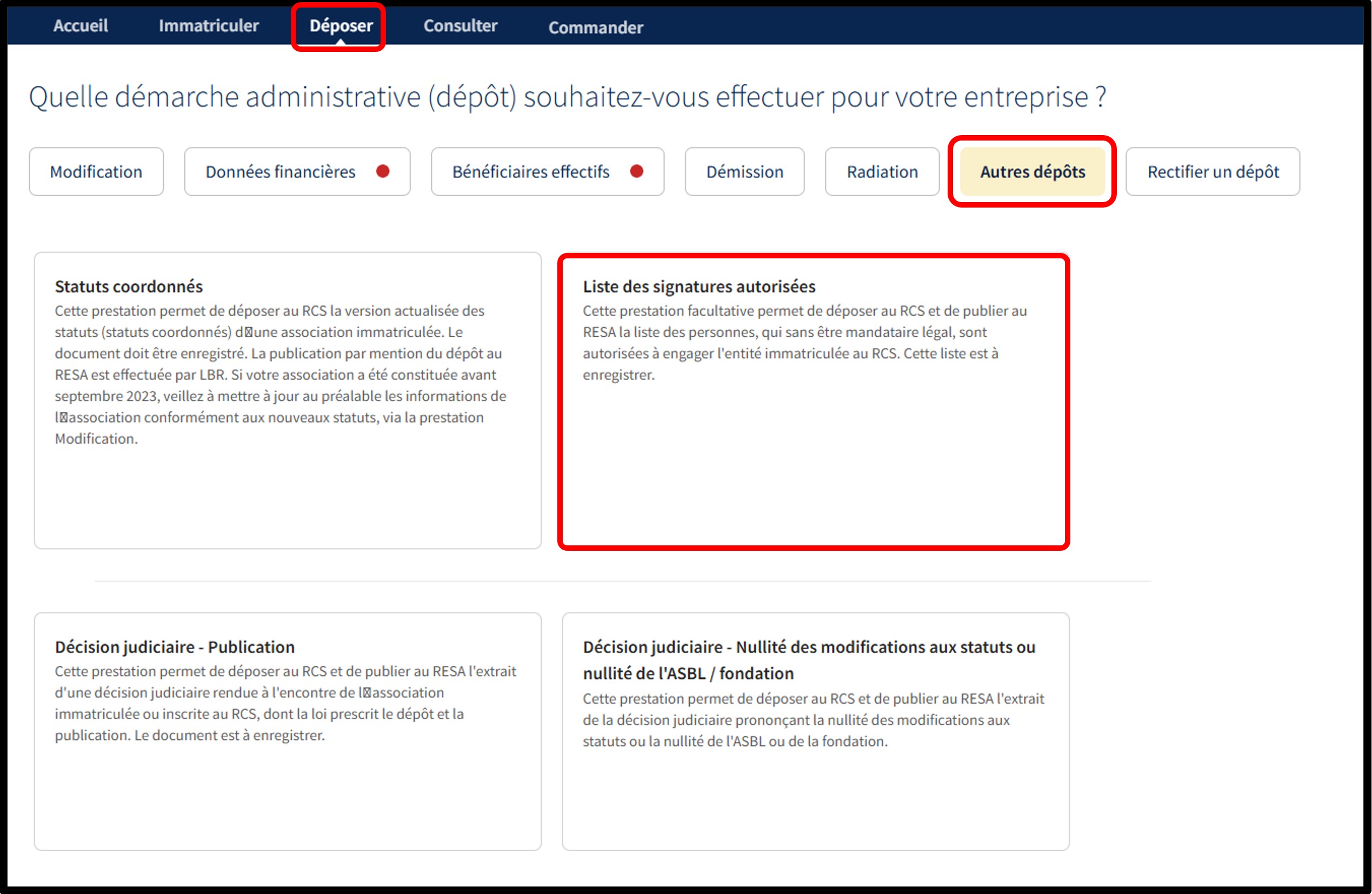Click red dot beside Bénéficiaires effectifs
The height and width of the screenshot is (894, 1372).
pos(636,171)
